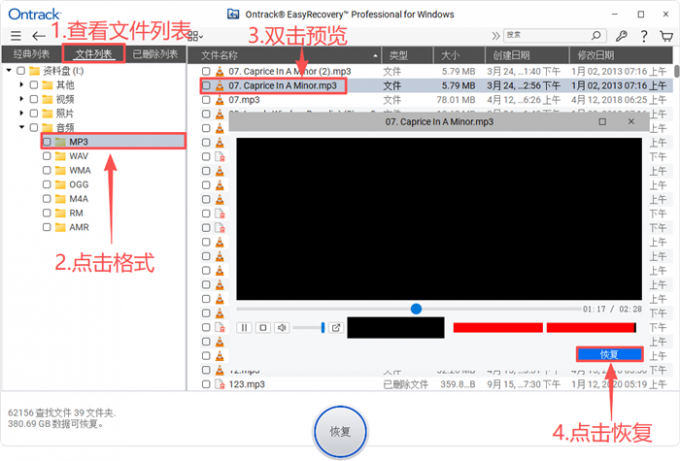Collapse the 音频 folder node
This screenshot has height=461, width=680.
point(22,127)
